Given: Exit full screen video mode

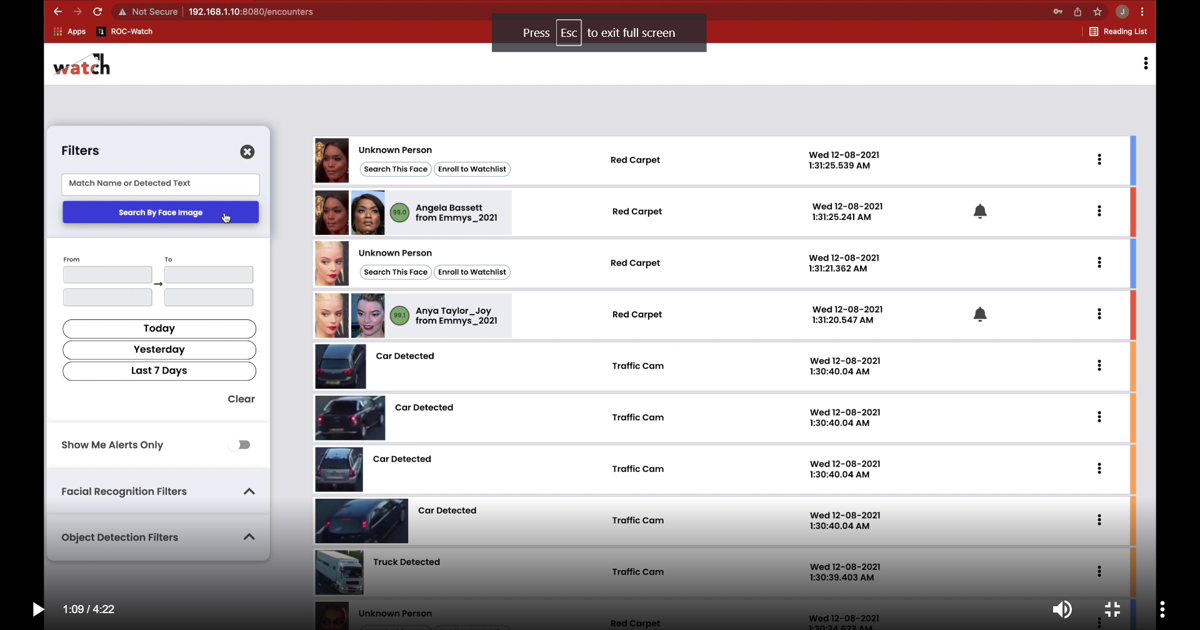Looking at the screenshot, I should [1112, 609].
